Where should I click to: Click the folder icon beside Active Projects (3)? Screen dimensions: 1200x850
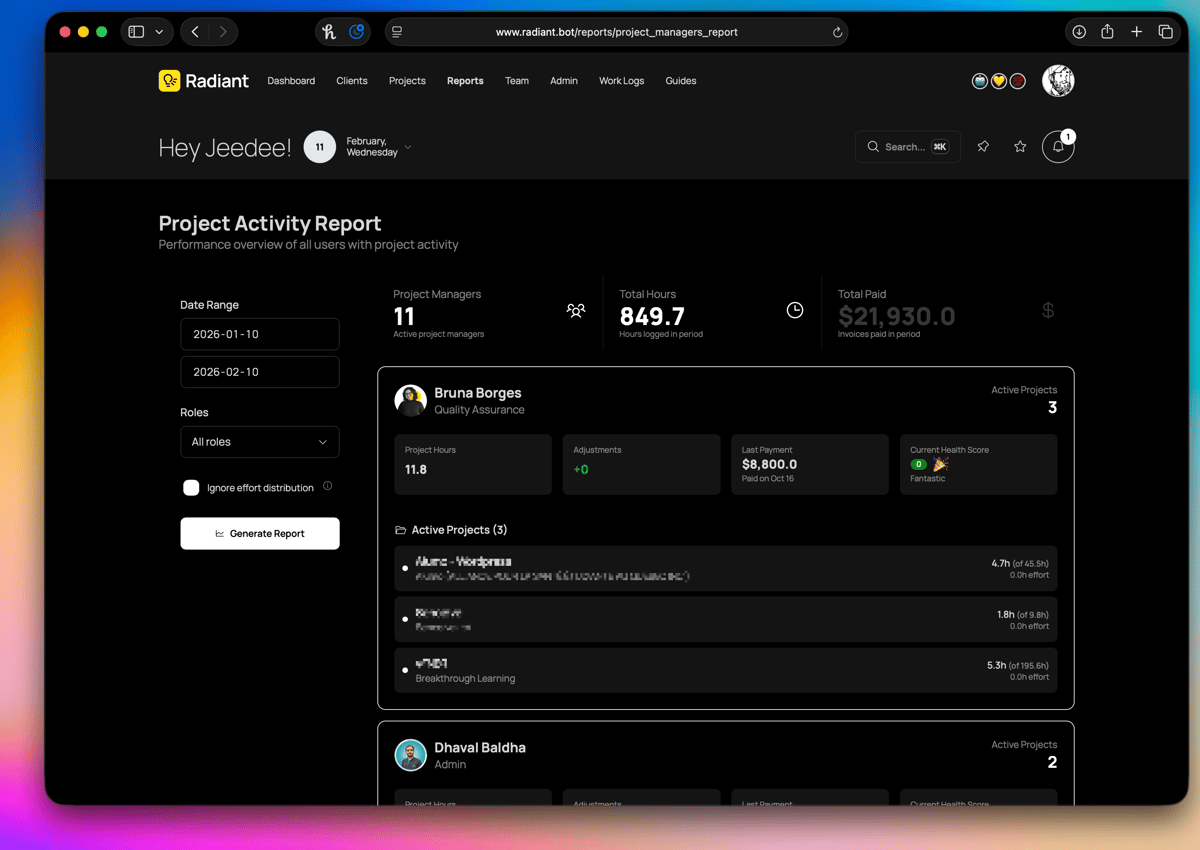pyautogui.click(x=400, y=530)
